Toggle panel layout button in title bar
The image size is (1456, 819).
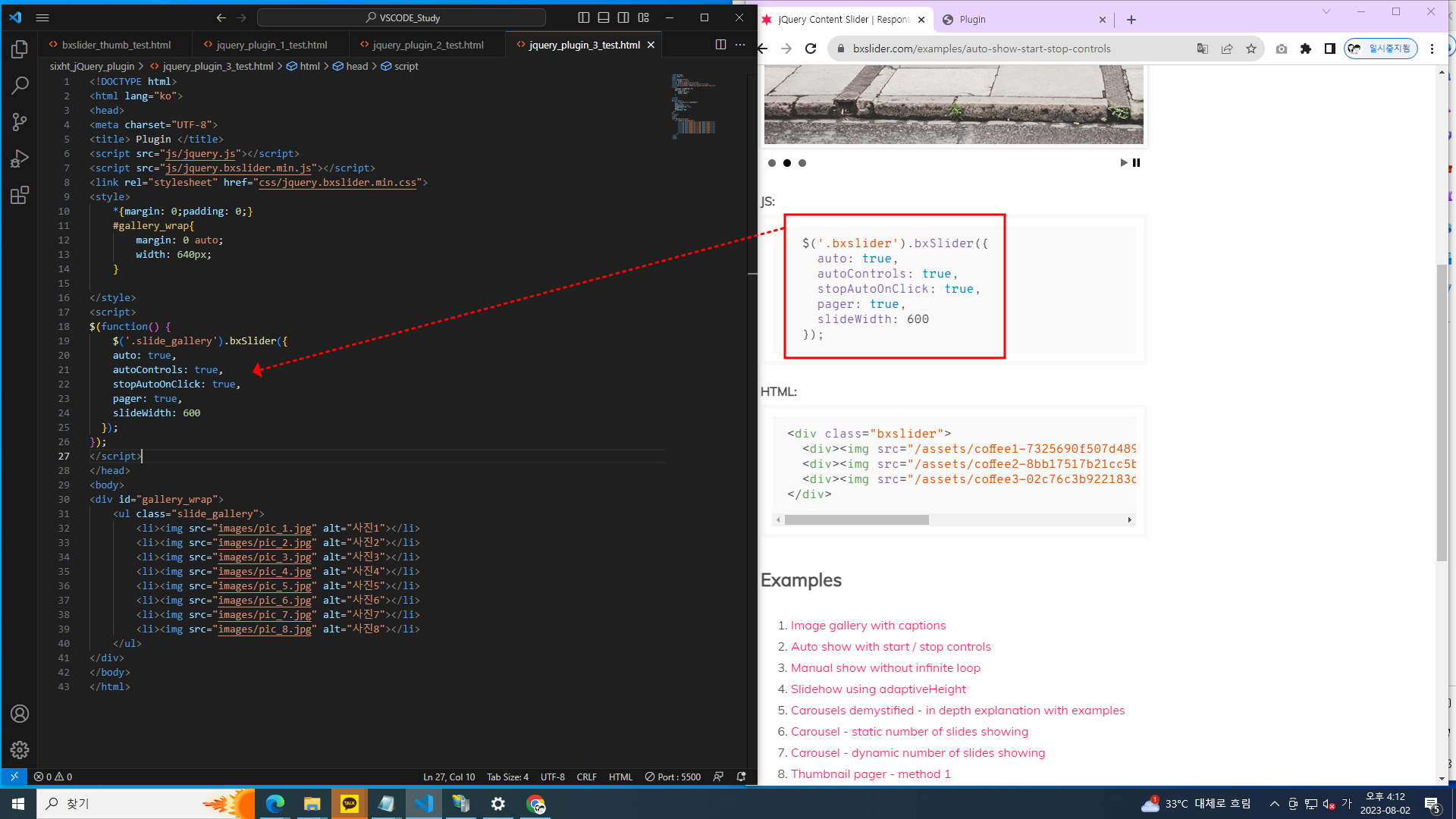pyautogui.click(x=604, y=17)
